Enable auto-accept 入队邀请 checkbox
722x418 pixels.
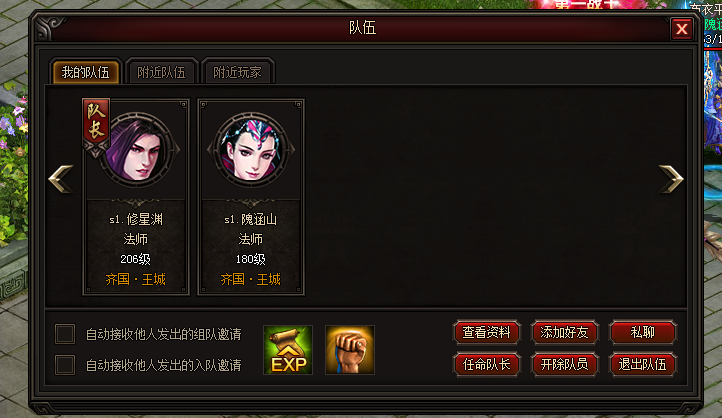tap(65, 365)
